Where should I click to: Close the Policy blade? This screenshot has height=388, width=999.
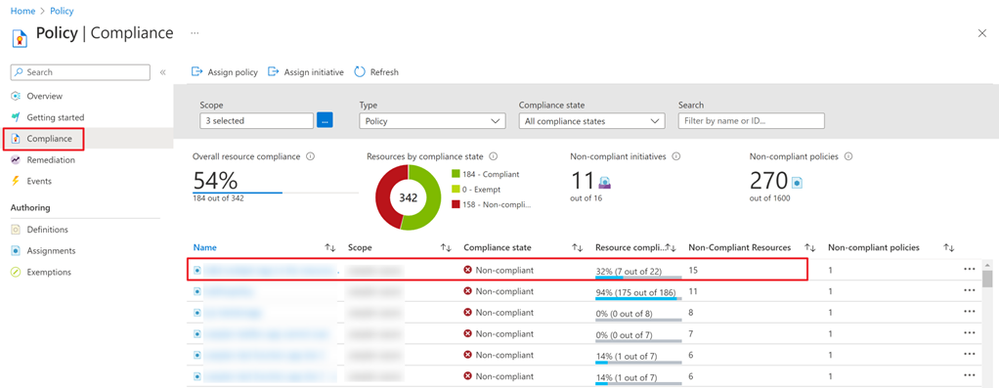click(982, 33)
